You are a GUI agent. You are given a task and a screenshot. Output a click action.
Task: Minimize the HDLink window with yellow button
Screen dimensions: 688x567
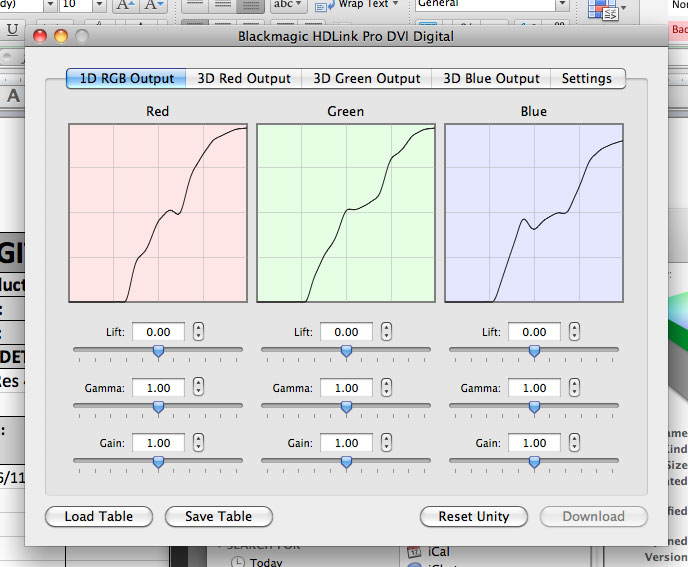pos(61,36)
